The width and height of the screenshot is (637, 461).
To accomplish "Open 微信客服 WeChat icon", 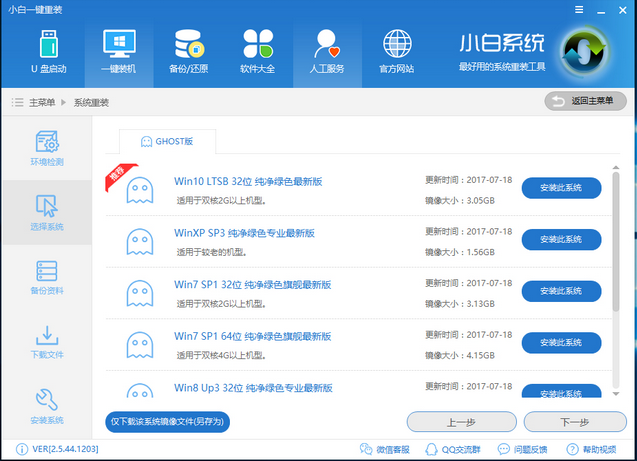I will coord(366,449).
